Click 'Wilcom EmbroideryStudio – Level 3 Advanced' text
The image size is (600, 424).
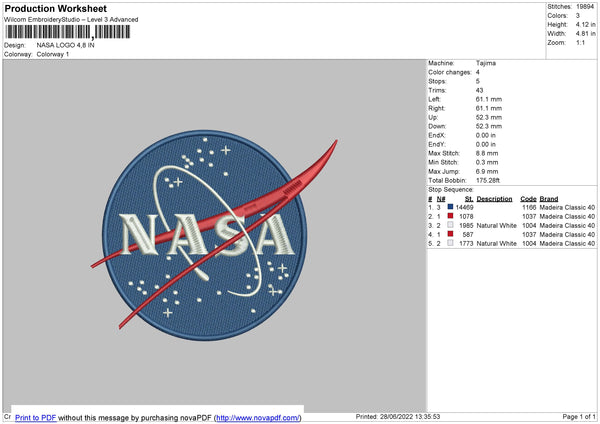tap(71, 20)
